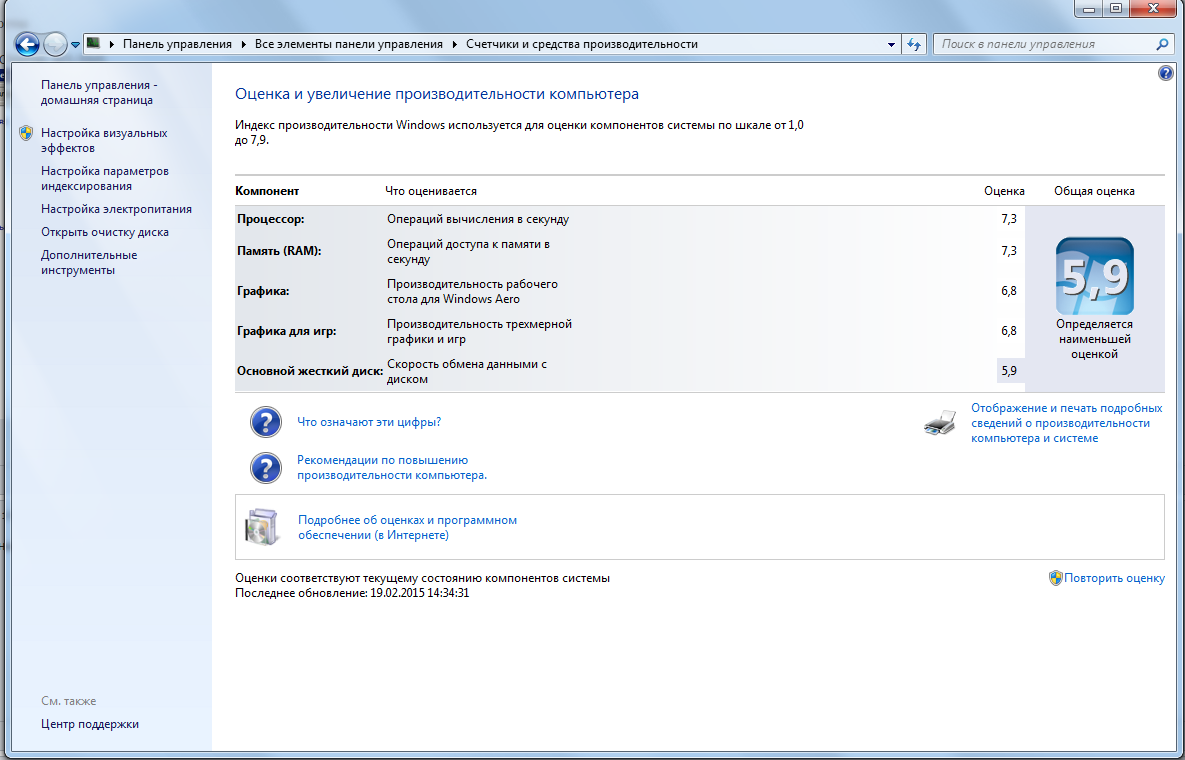Click the refresh button beside address bar
Viewport: 1185px width, 760px height.
pos(914,44)
